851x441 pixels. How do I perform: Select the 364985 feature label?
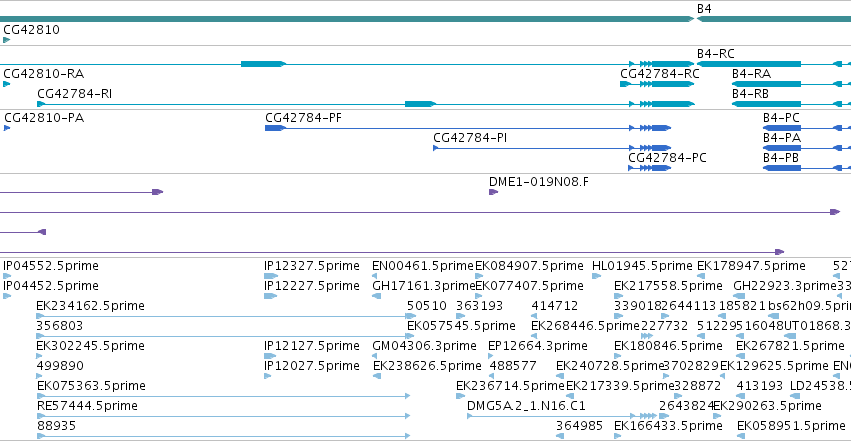(579, 426)
